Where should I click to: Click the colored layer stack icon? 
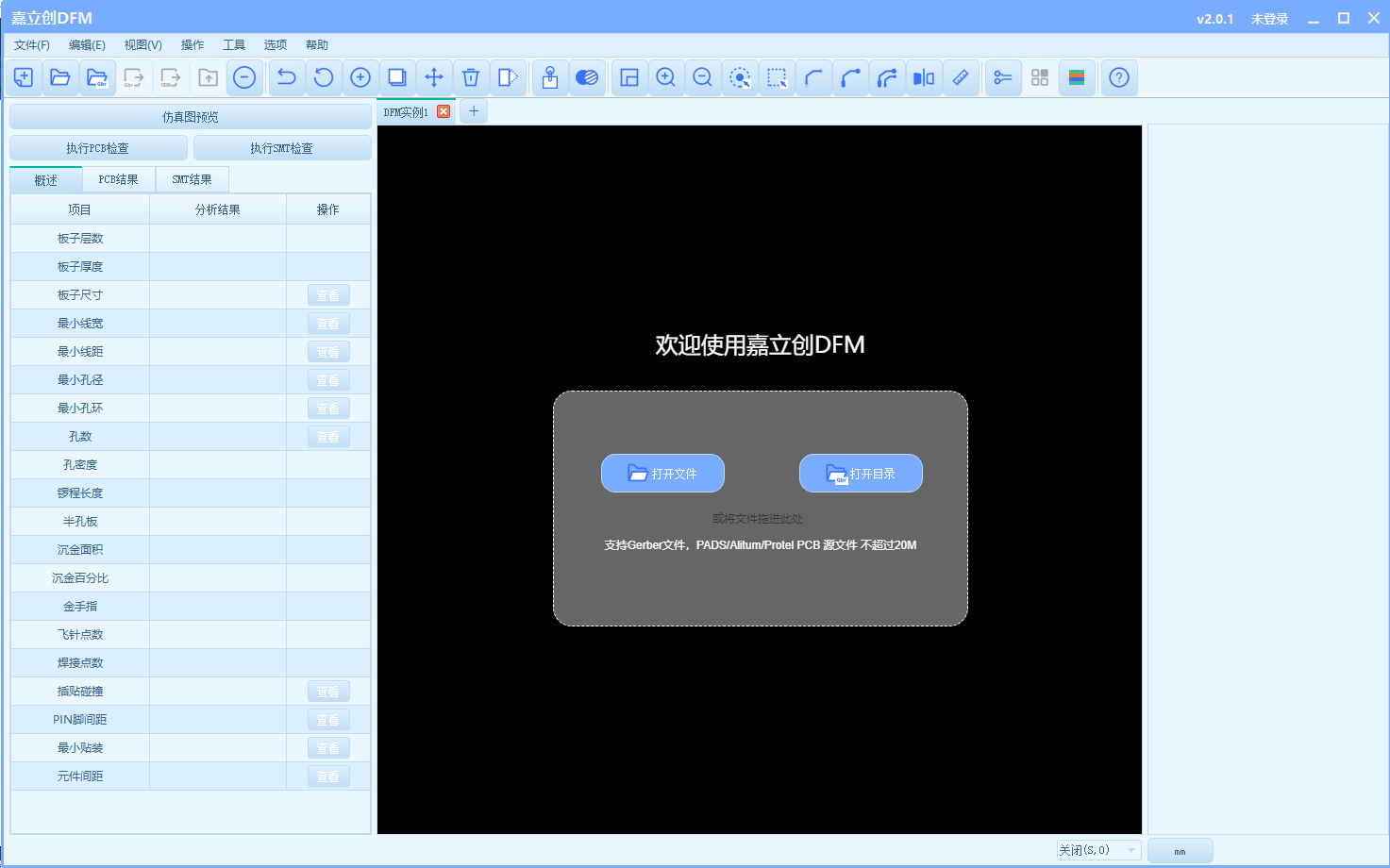pyautogui.click(x=1077, y=77)
